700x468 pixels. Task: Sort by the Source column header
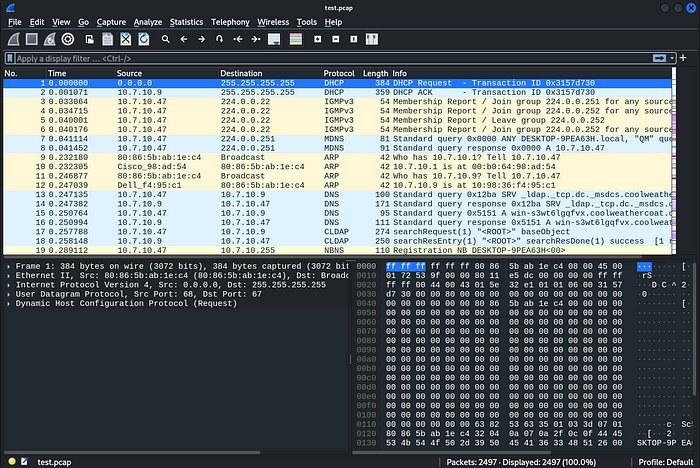(167, 73)
